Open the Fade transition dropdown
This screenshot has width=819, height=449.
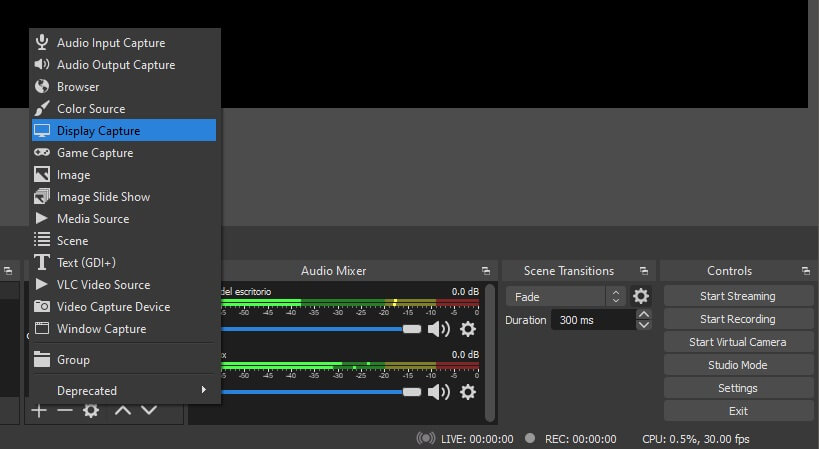click(x=565, y=297)
